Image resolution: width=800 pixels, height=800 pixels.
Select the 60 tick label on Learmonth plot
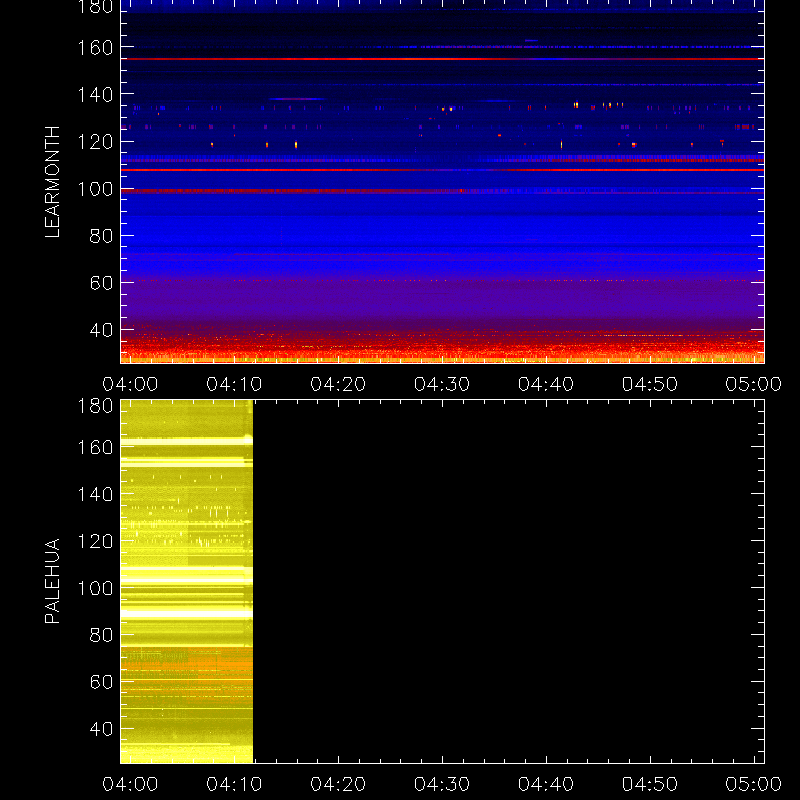[x=101, y=283]
